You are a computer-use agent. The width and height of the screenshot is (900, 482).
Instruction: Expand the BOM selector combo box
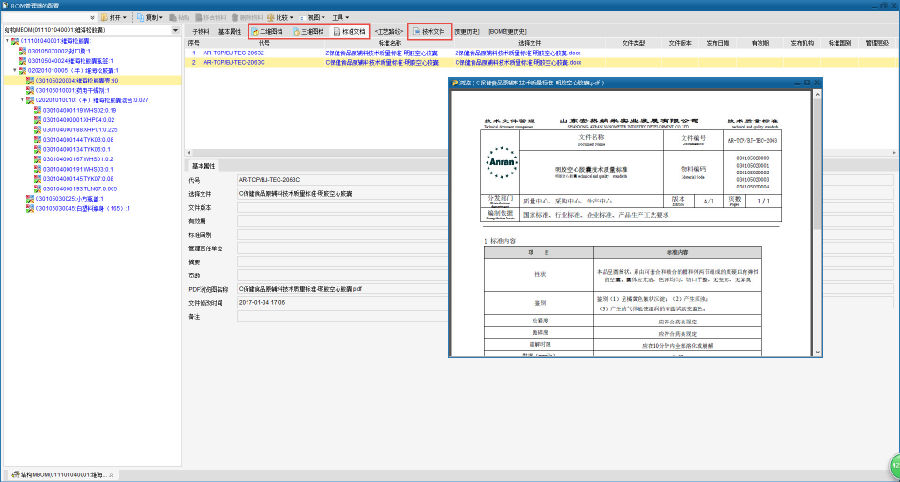tap(178, 30)
